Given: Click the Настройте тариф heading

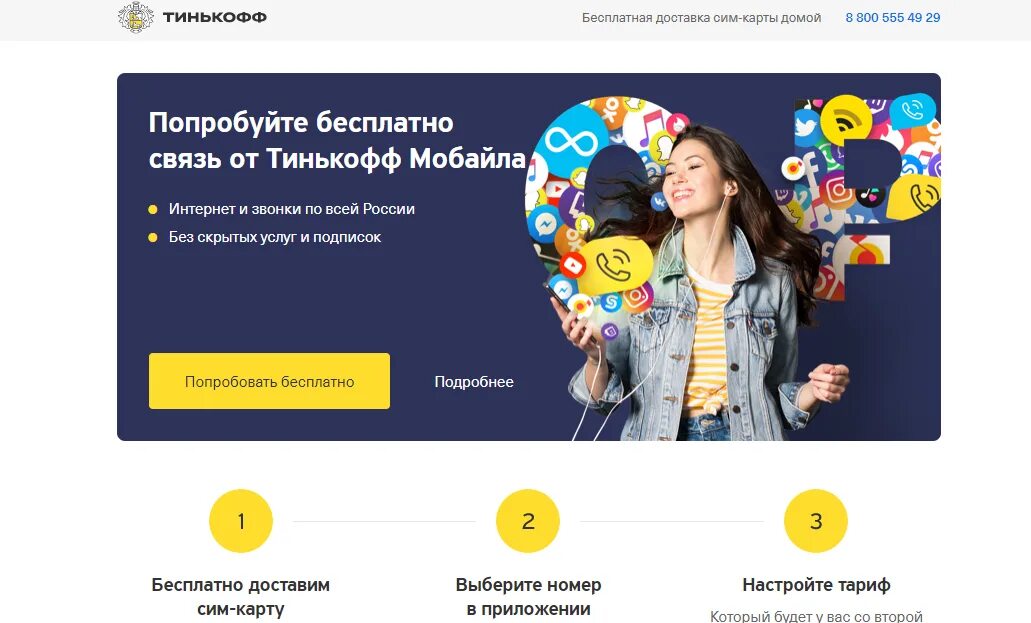Looking at the screenshot, I should (816, 585).
